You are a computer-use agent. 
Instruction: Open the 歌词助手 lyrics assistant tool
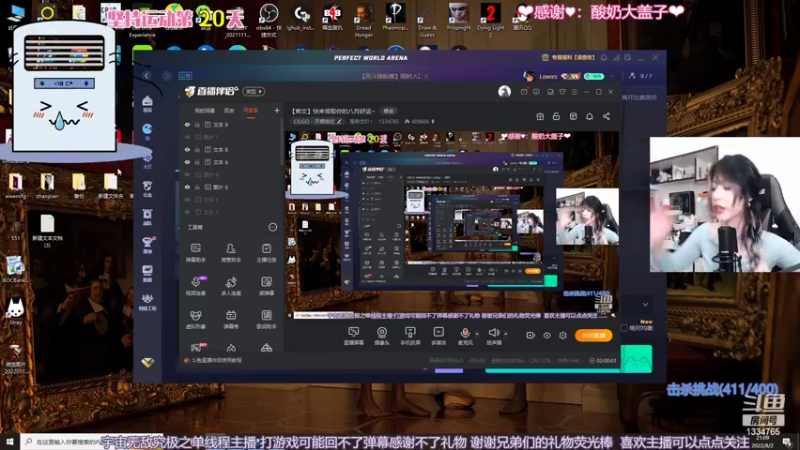(x=266, y=319)
